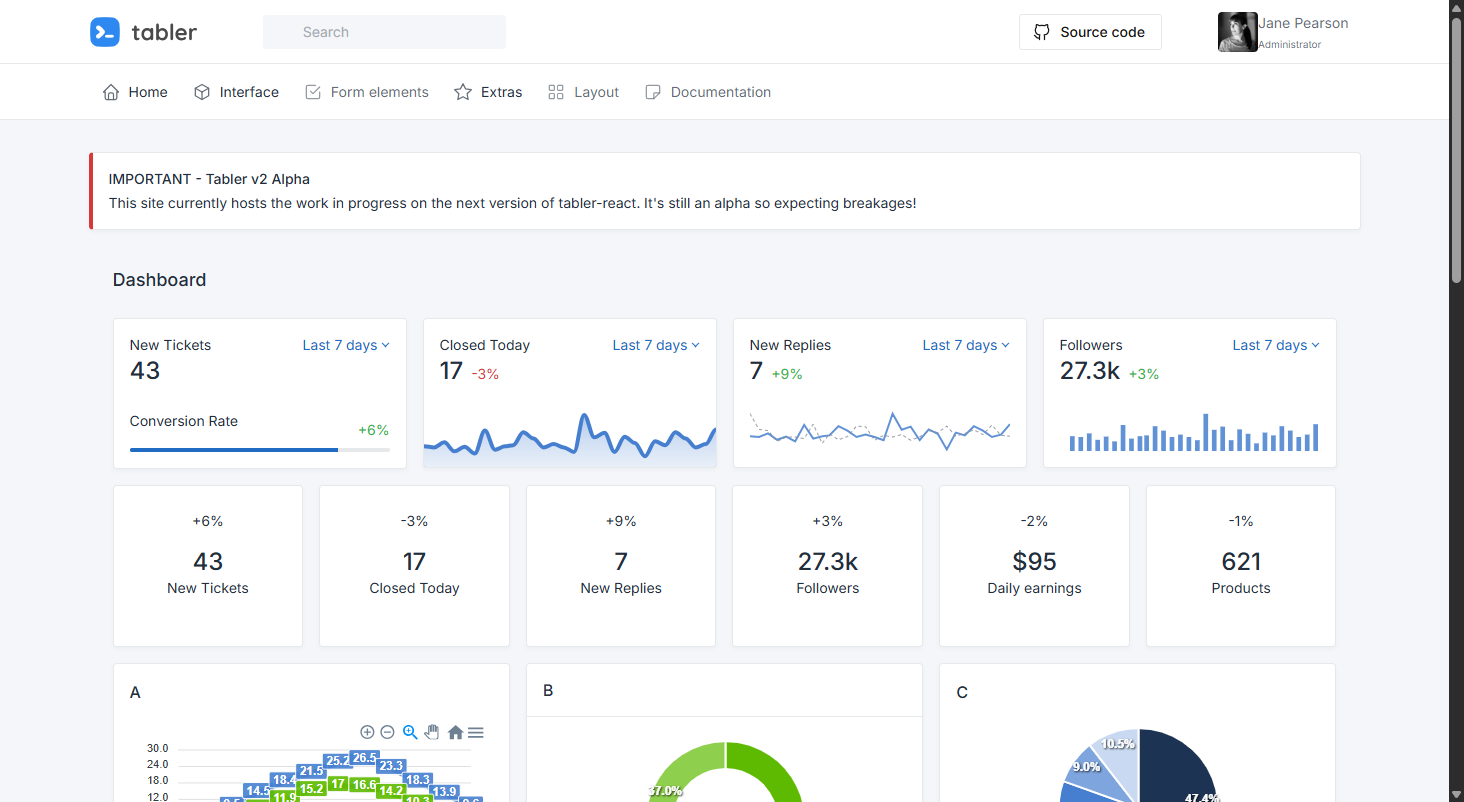Click the '30.0' y-axis label in chart A
The height and width of the screenshot is (802, 1464).
(157, 748)
